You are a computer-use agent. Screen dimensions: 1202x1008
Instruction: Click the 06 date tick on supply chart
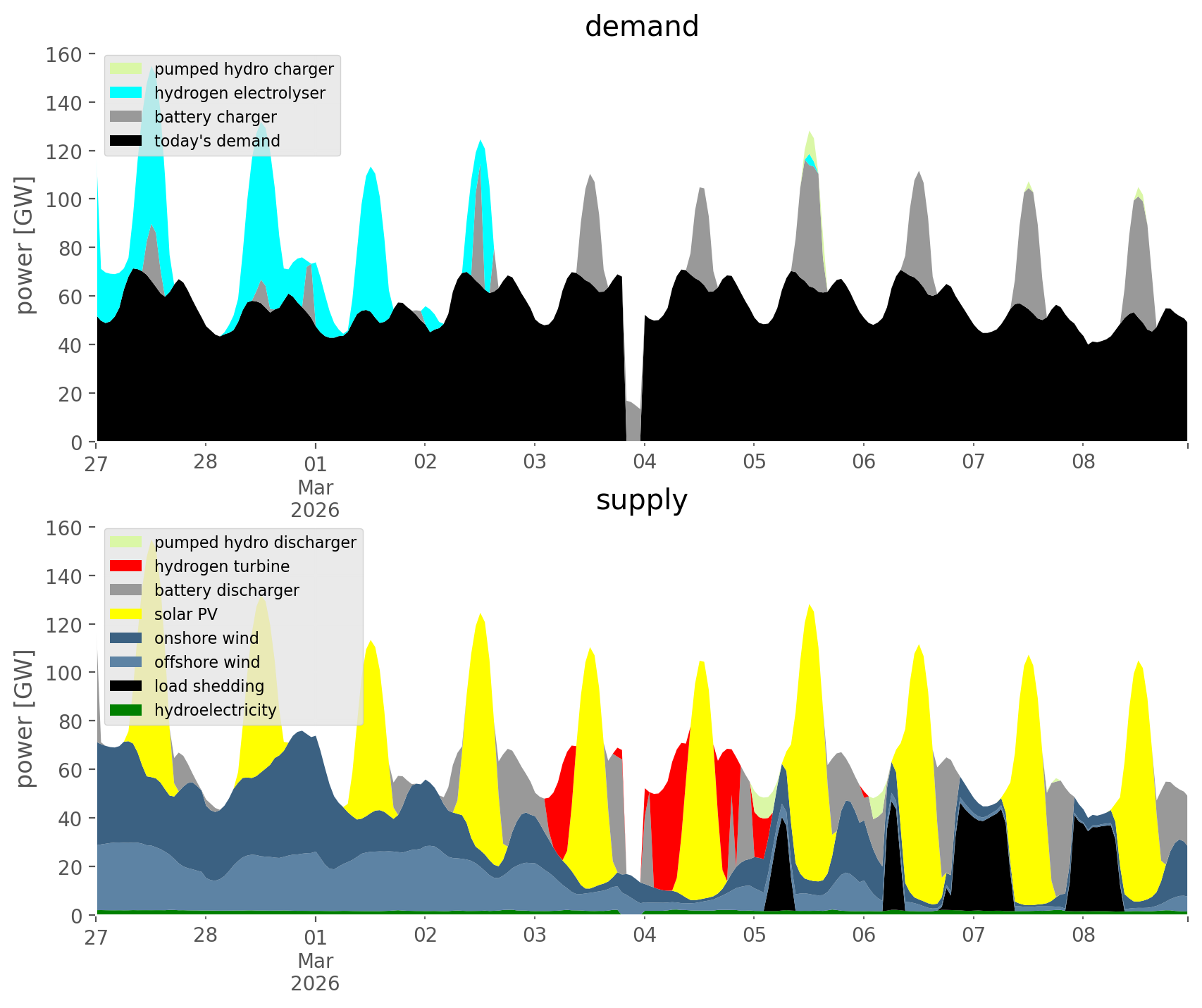pyautogui.click(x=863, y=936)
